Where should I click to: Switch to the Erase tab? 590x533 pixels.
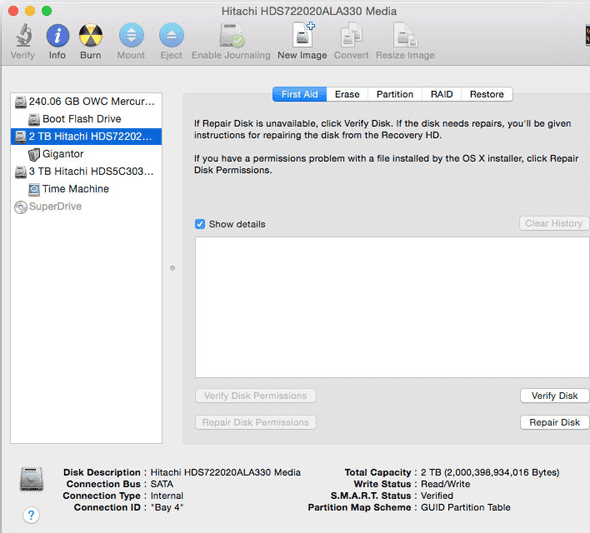pos(347,94)
